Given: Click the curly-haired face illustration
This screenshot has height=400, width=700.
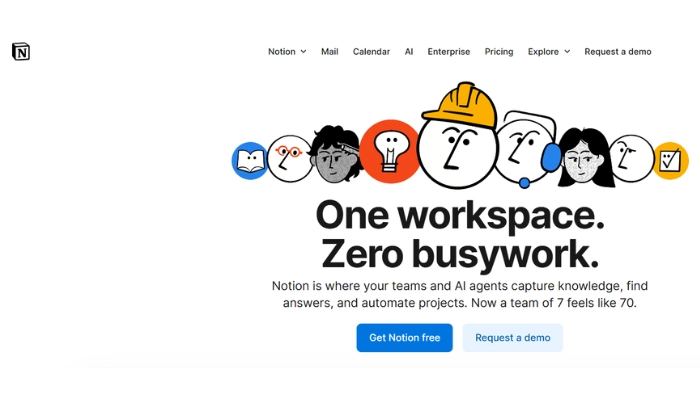Looking at the screenshot, I should click(x=336, y=154).
